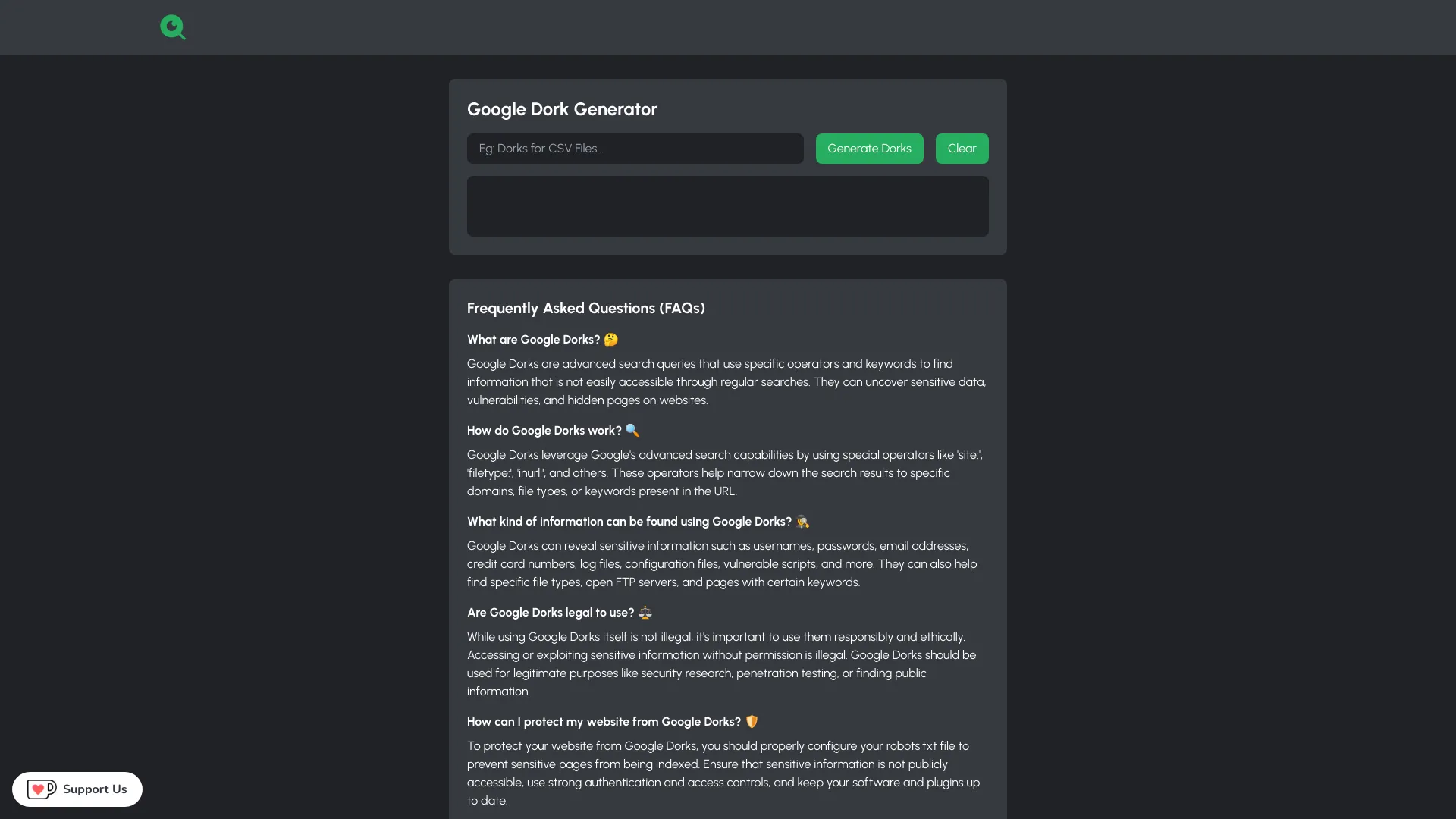Viewport: 1456px width, 819px height.
Task: Select the 'How can I protect my website' FAQ
Action: (x=604, y=721)
